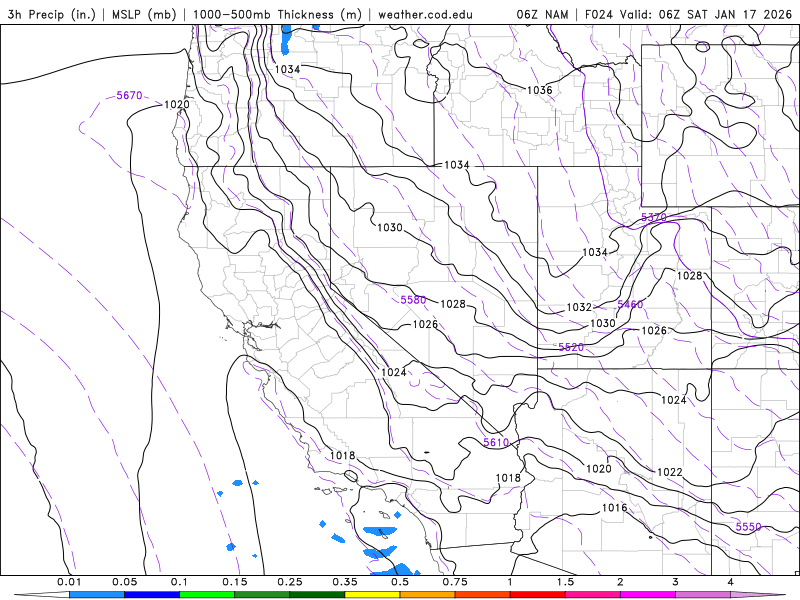Click the bright green 0.1–0.15 legend swatch
The image size is (800, 600).
tap(207, 595)
